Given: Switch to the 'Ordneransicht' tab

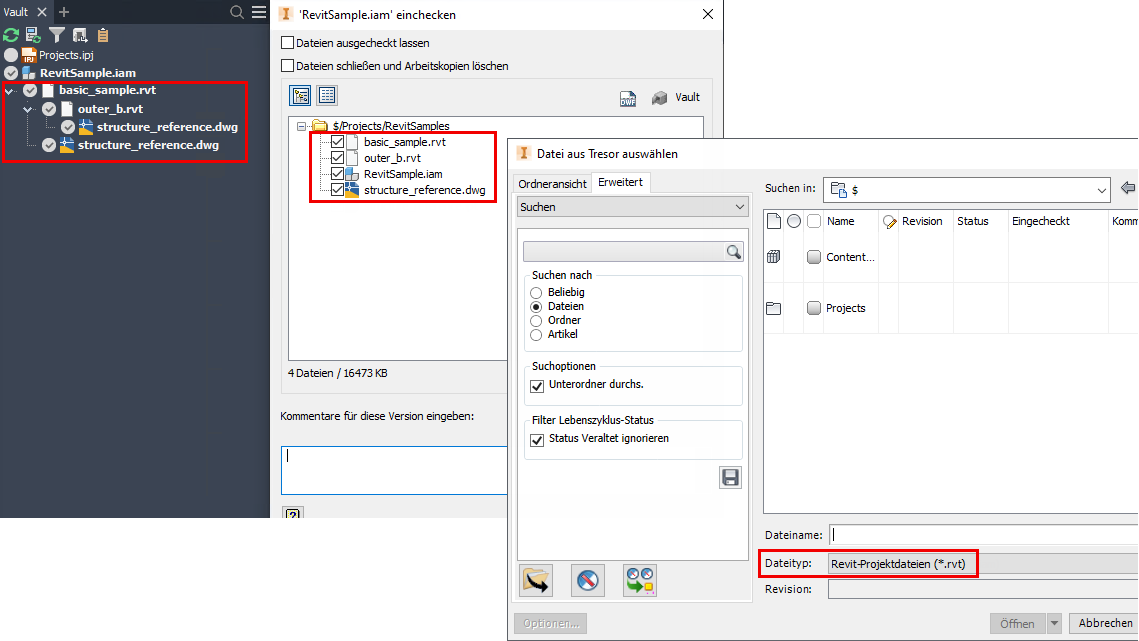Looking at the screenshot, I should coord(552,184).
